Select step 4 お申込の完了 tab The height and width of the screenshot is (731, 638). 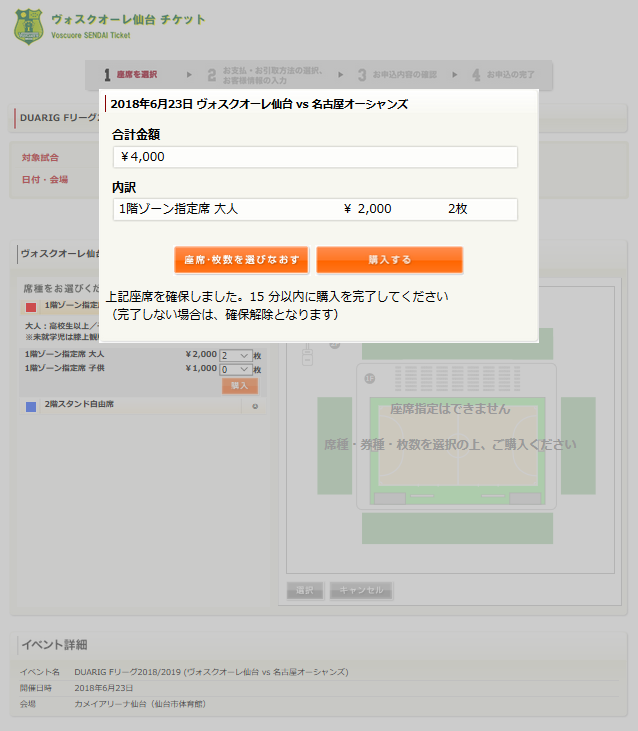(503, 75)
